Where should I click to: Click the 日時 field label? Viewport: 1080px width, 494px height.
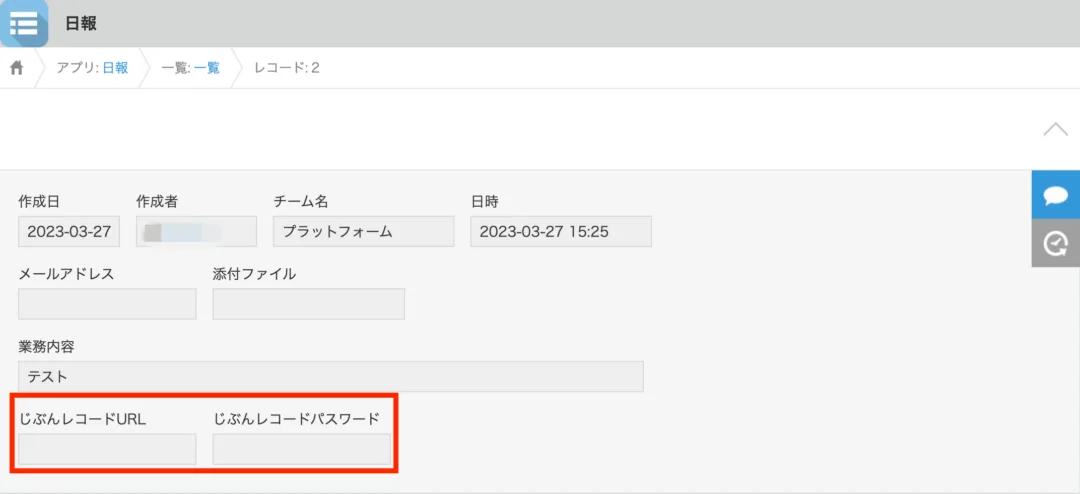pos(484,201)
